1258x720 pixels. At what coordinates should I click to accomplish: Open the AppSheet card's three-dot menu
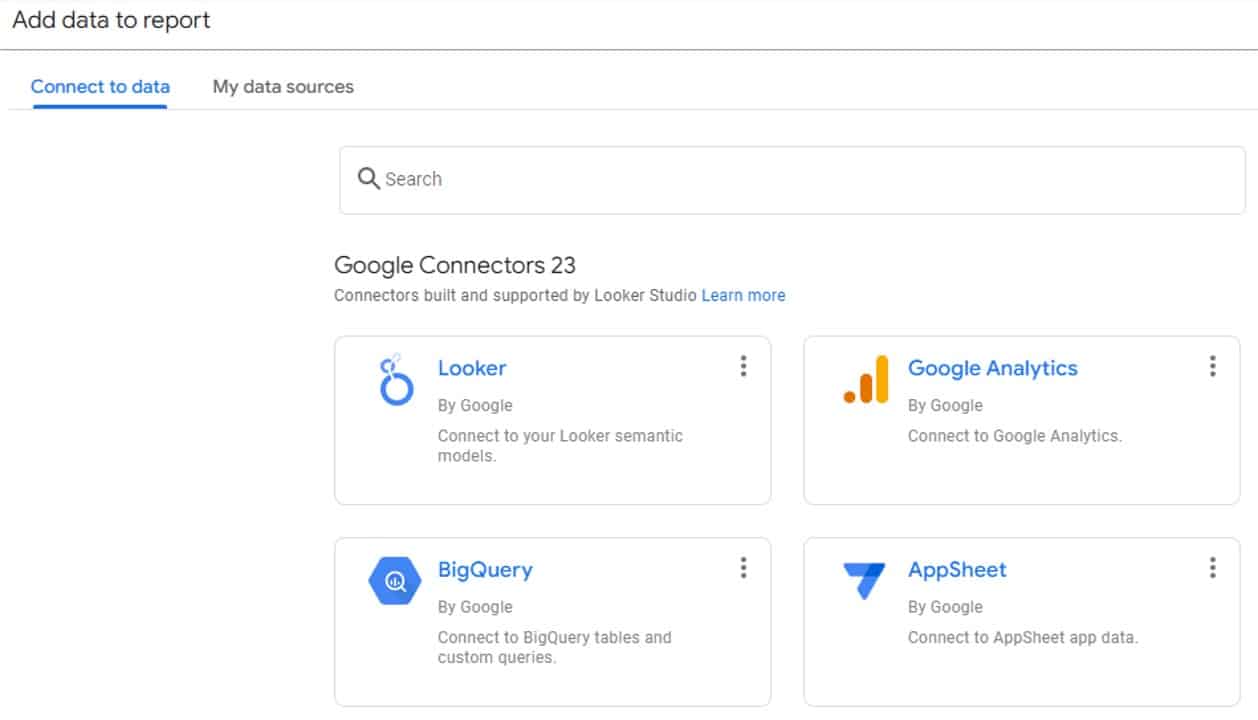[1212, 568]
